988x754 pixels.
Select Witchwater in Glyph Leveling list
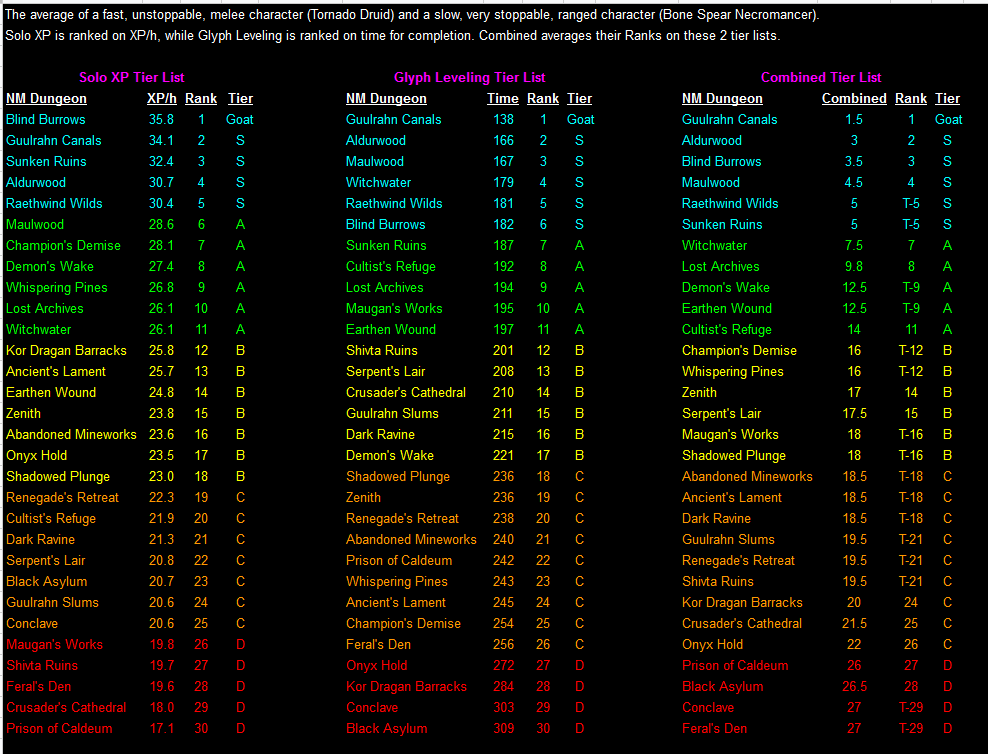point(378,182)
